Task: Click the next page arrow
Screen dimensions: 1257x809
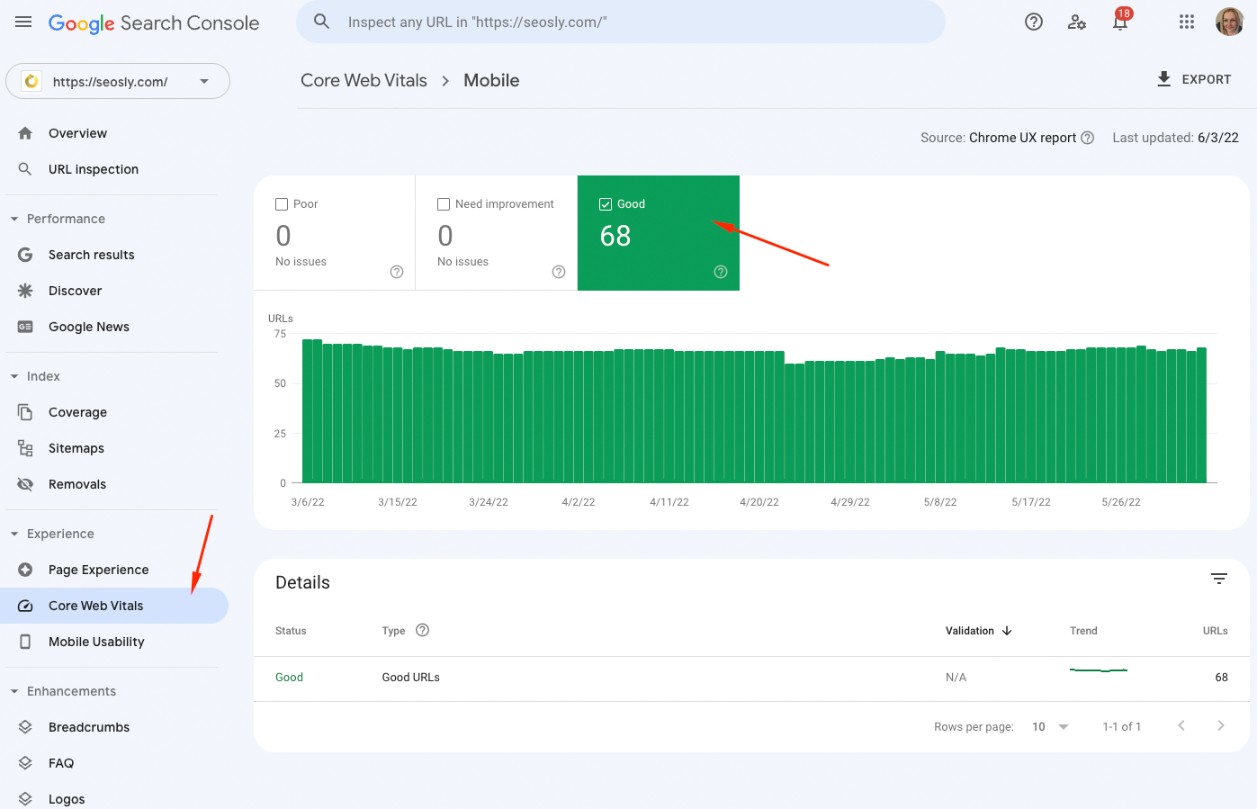Action: click(x=1220, y=726)
